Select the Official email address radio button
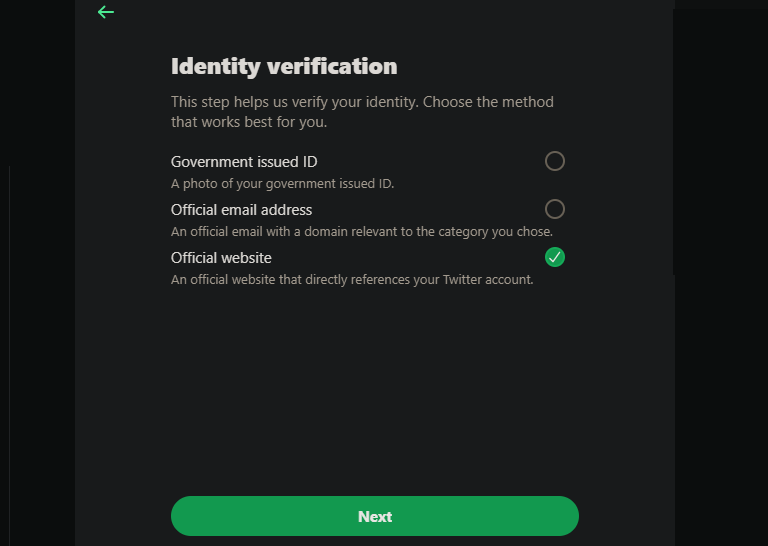This screenshot has height=546, width=768. [555, 209]
